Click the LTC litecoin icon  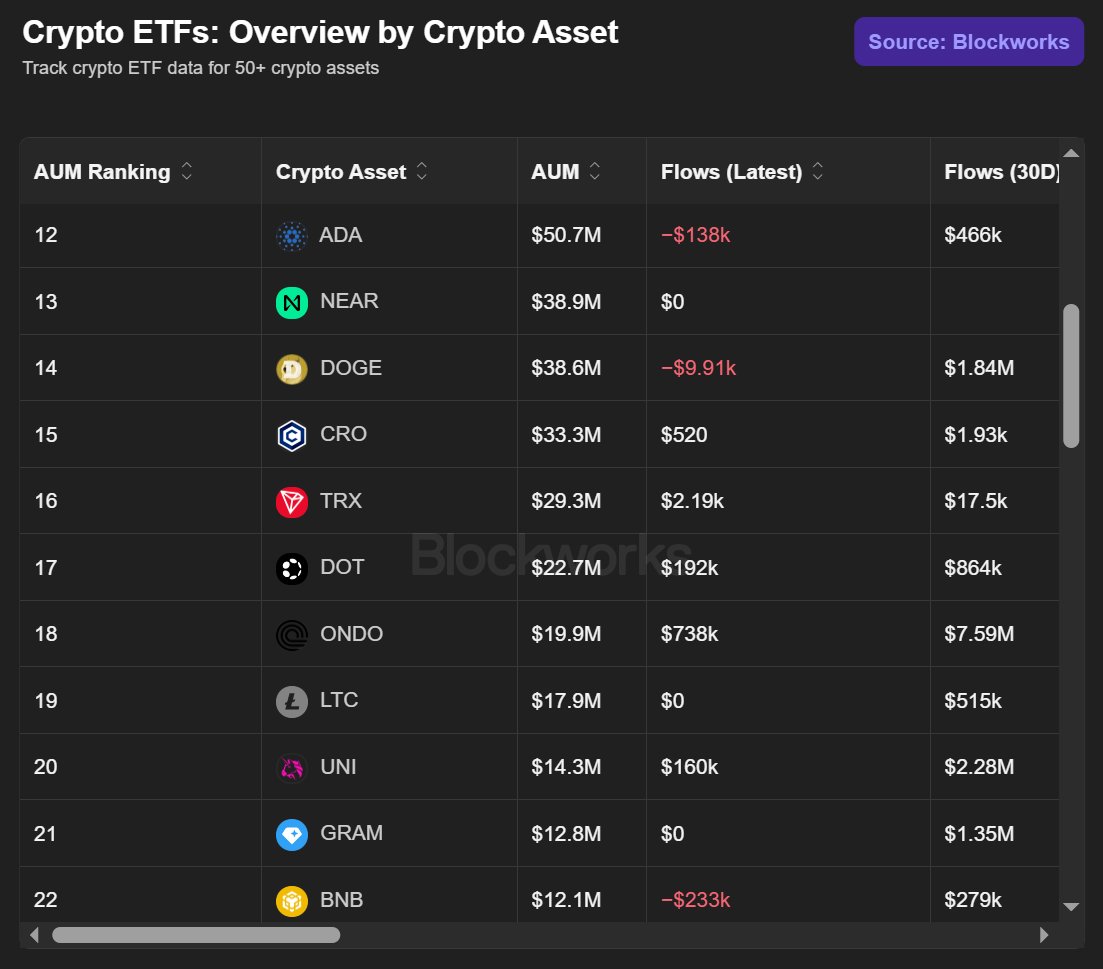coord(291,701)
